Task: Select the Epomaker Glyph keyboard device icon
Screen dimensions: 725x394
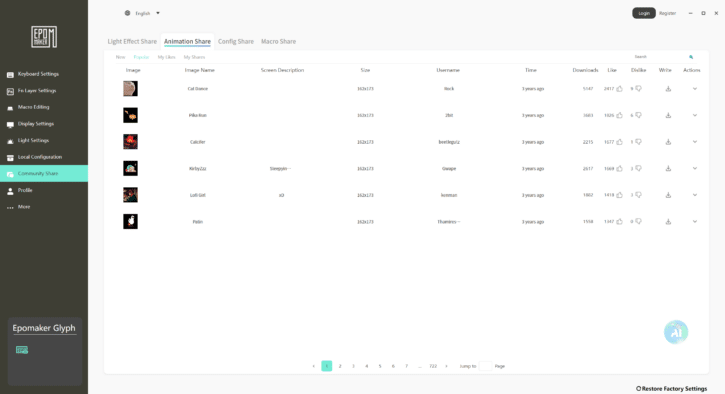Action: [x=22, y=350]
